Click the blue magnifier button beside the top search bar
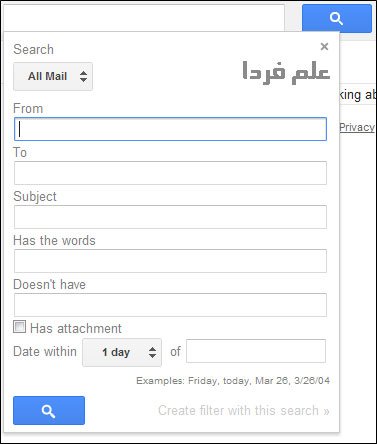Viewport: 377px width, 444px height. pos(337,18)
